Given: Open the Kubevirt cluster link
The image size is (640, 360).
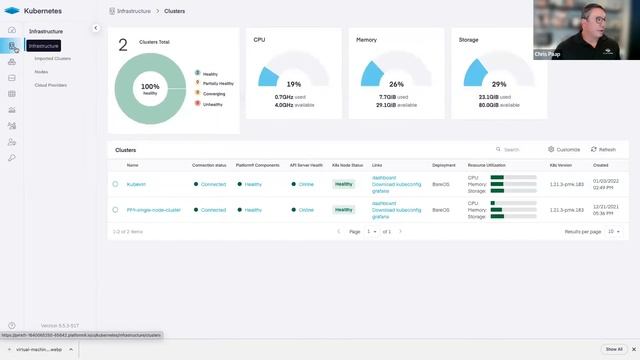Looking at the screenshot, I should [136, 184].
